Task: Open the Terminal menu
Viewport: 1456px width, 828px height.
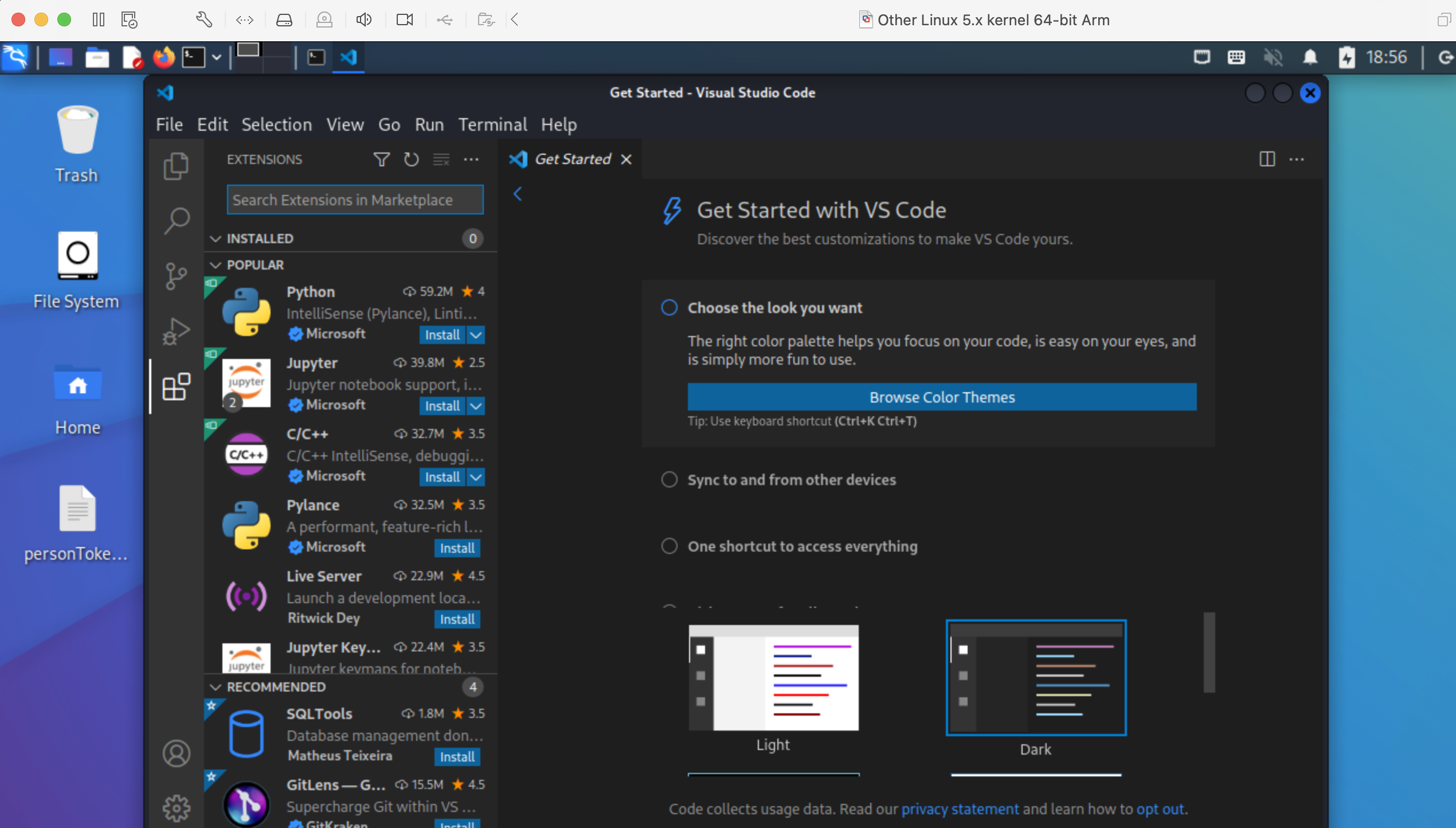Action: pos(492,124)
